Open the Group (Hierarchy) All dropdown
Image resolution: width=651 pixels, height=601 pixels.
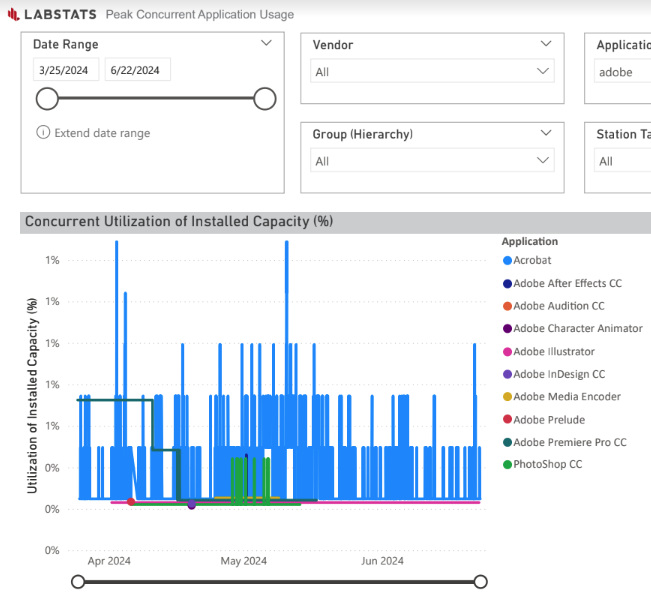coord(432,161)
